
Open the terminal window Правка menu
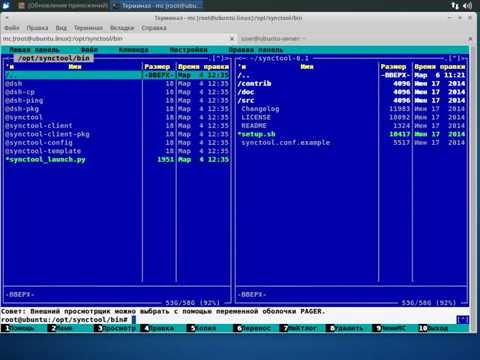37,28
